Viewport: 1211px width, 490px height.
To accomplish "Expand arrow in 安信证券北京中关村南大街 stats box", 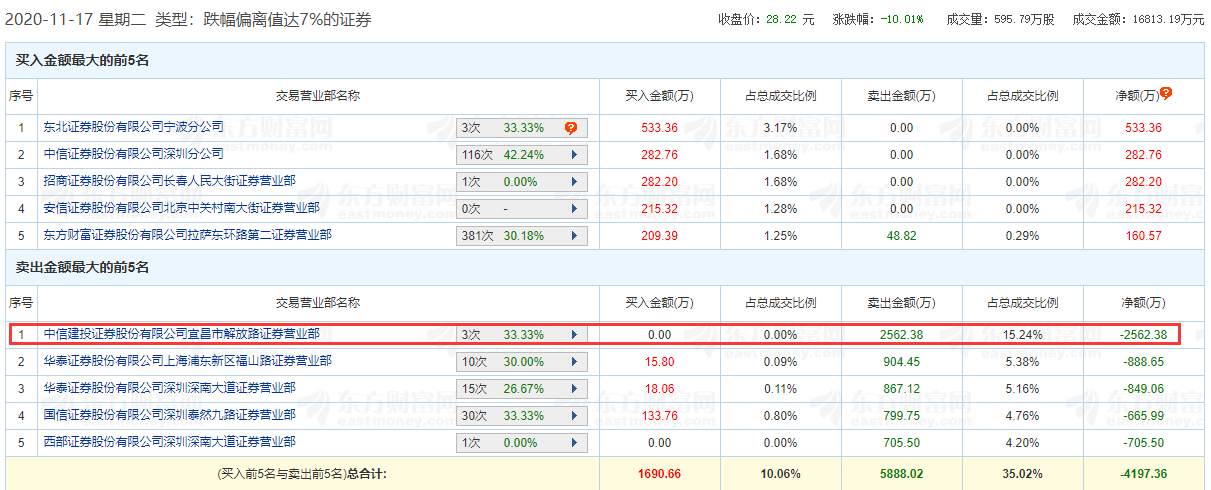I will point(574,209).
